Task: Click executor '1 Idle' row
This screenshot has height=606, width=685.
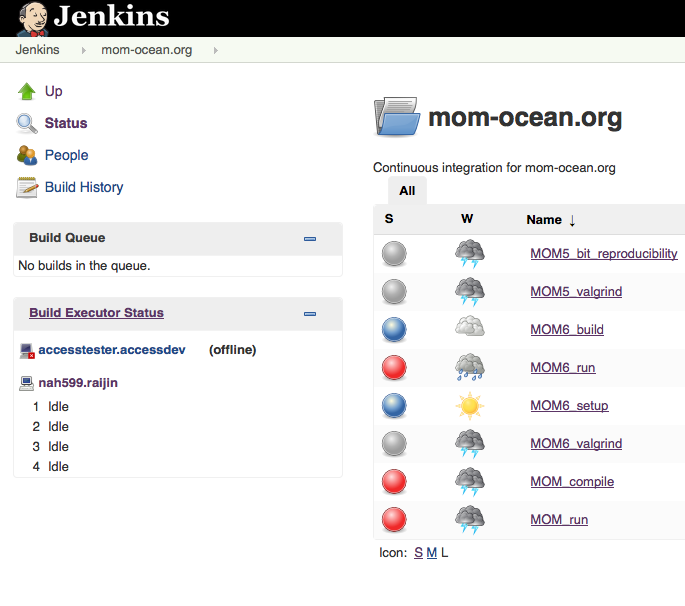Action: click(51, 407)
